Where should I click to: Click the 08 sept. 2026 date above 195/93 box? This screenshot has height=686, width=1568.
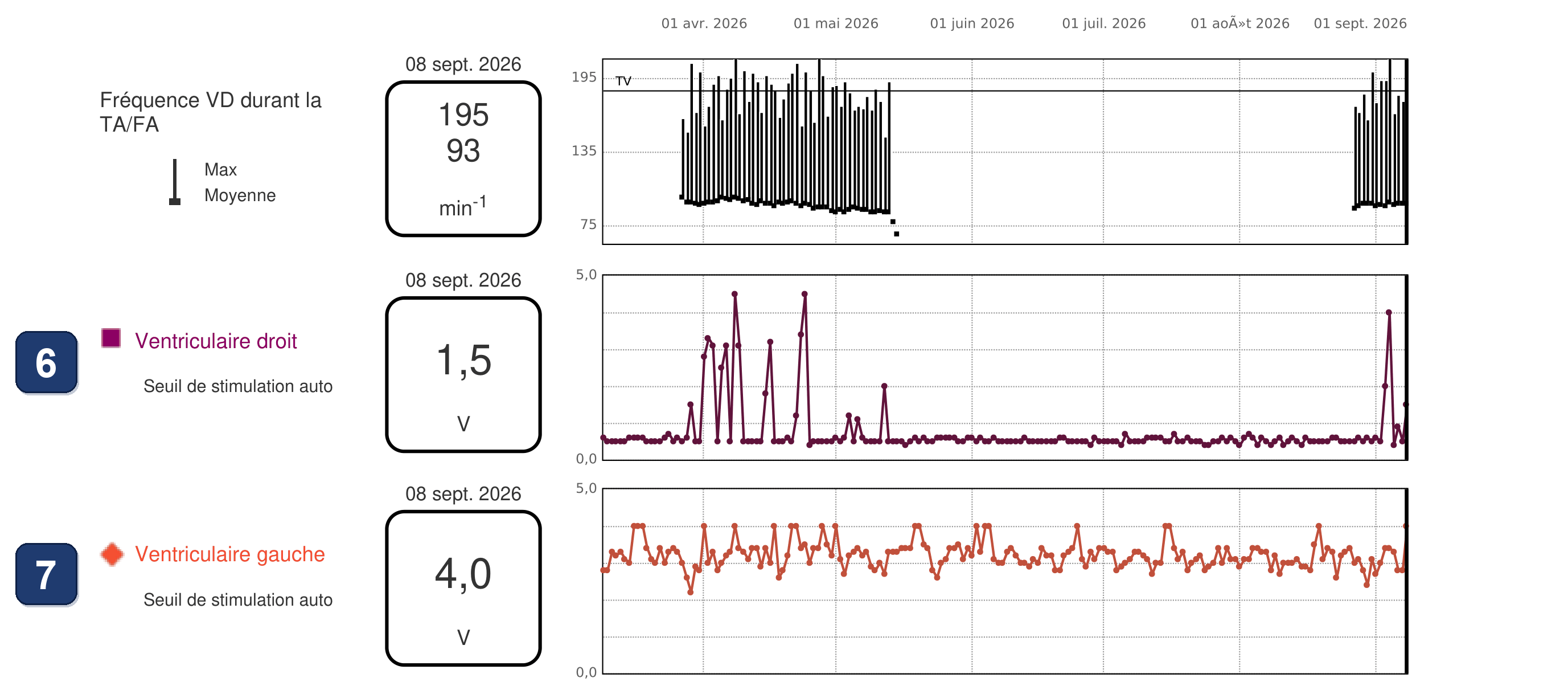pyautogui.click(x=463, y=64)
